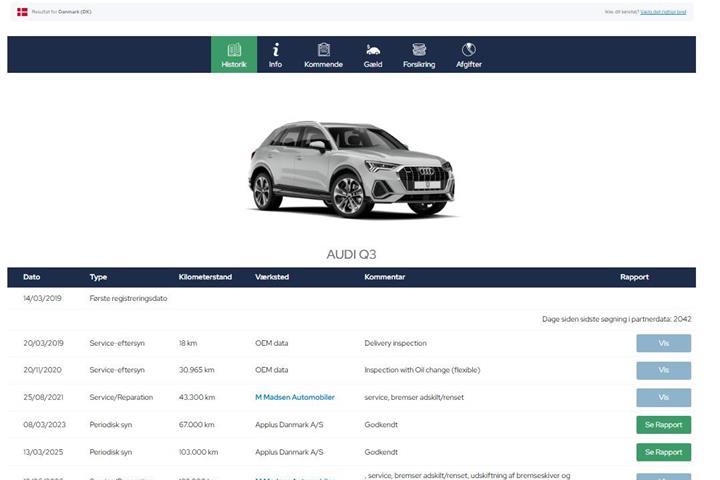This screenshot has width=720, height=480.
Task: Click the 43.300 km odometer value
Action: tap(197, 397)
